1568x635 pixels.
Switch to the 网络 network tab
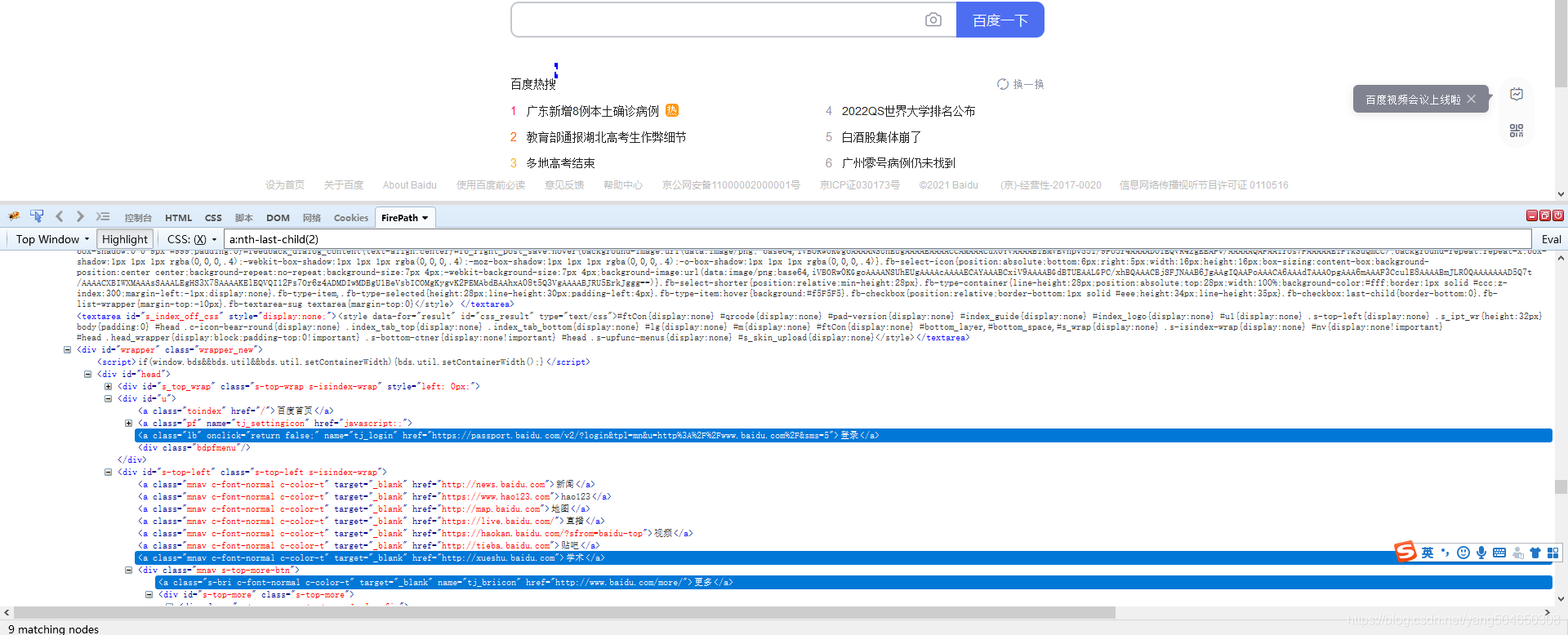pos(312,218)
